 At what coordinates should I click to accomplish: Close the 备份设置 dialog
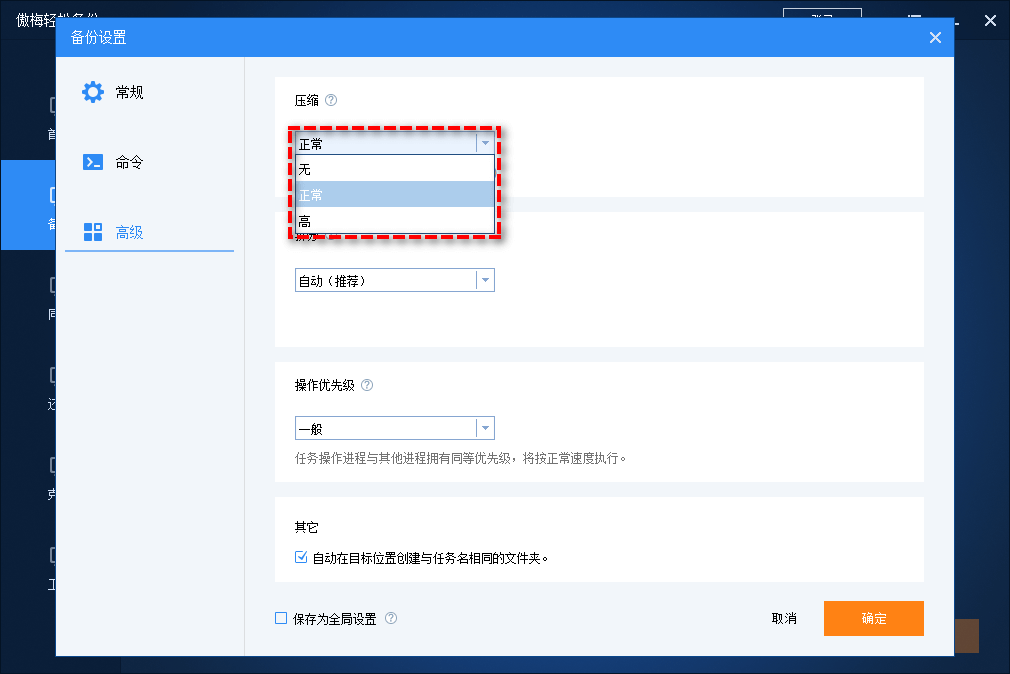coord(935,38)
